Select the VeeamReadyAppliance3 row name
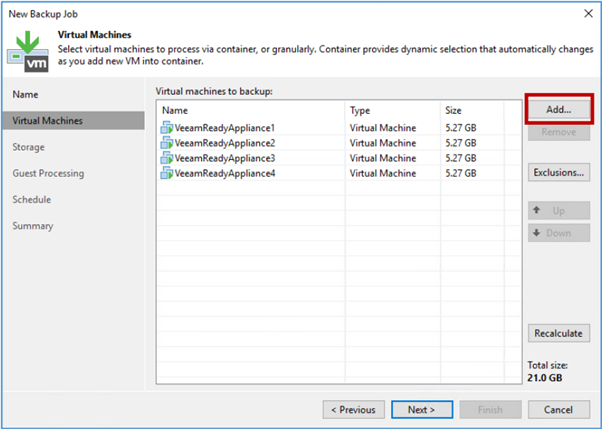The width and height of the screenshot is (602, 429). click(225, 158)
